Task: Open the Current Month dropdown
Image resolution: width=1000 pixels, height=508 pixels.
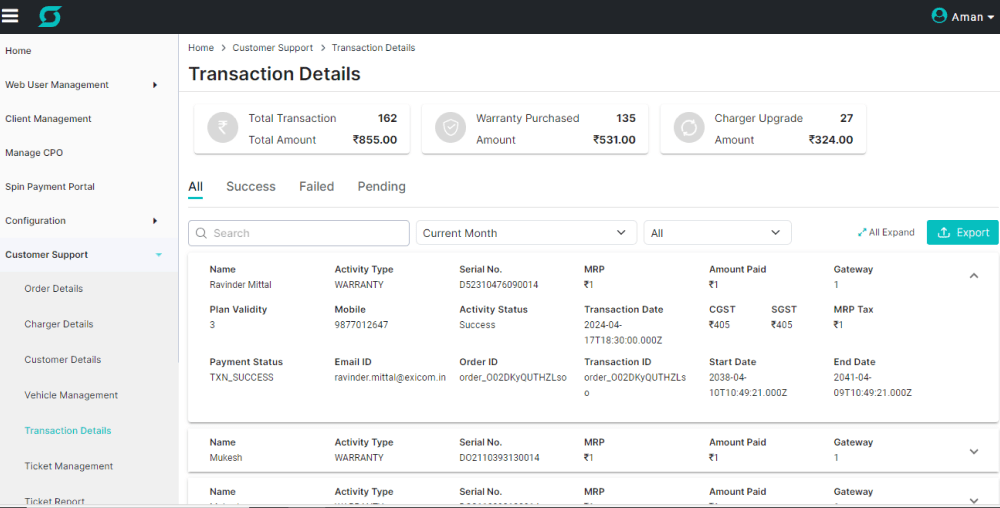Action: click(x=526, y=233)
